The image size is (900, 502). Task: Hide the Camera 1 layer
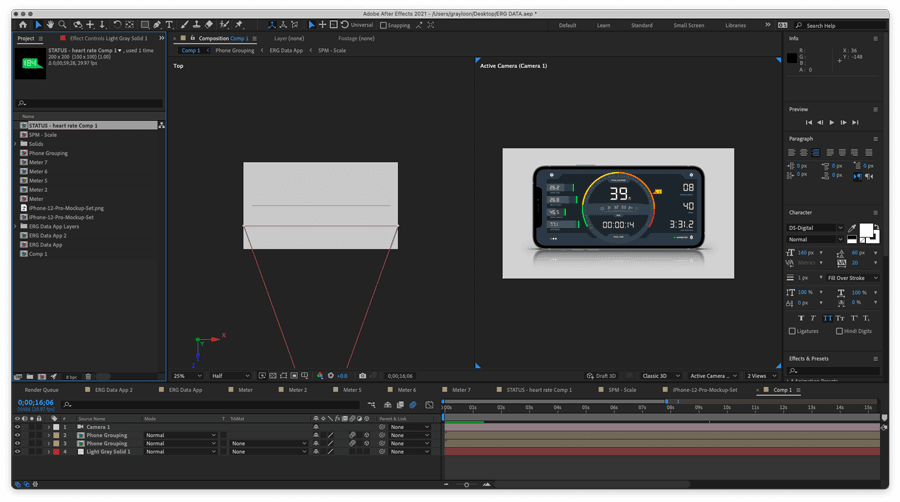click(17, 427)
